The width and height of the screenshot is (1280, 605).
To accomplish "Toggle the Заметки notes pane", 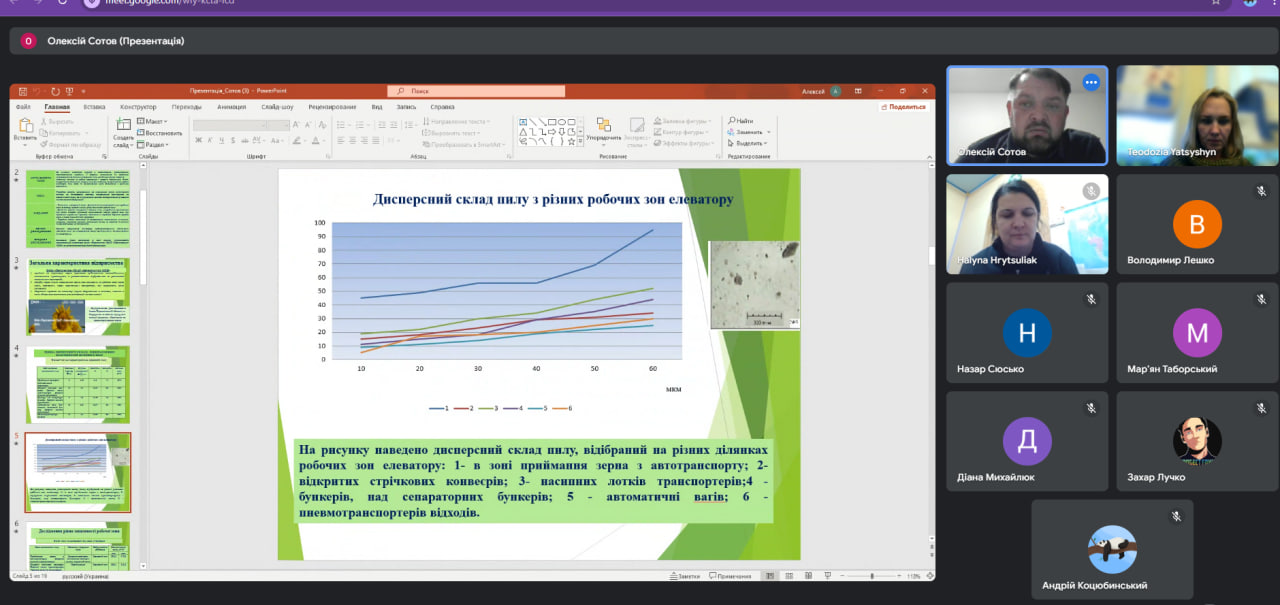I will [x=685, y=576].
